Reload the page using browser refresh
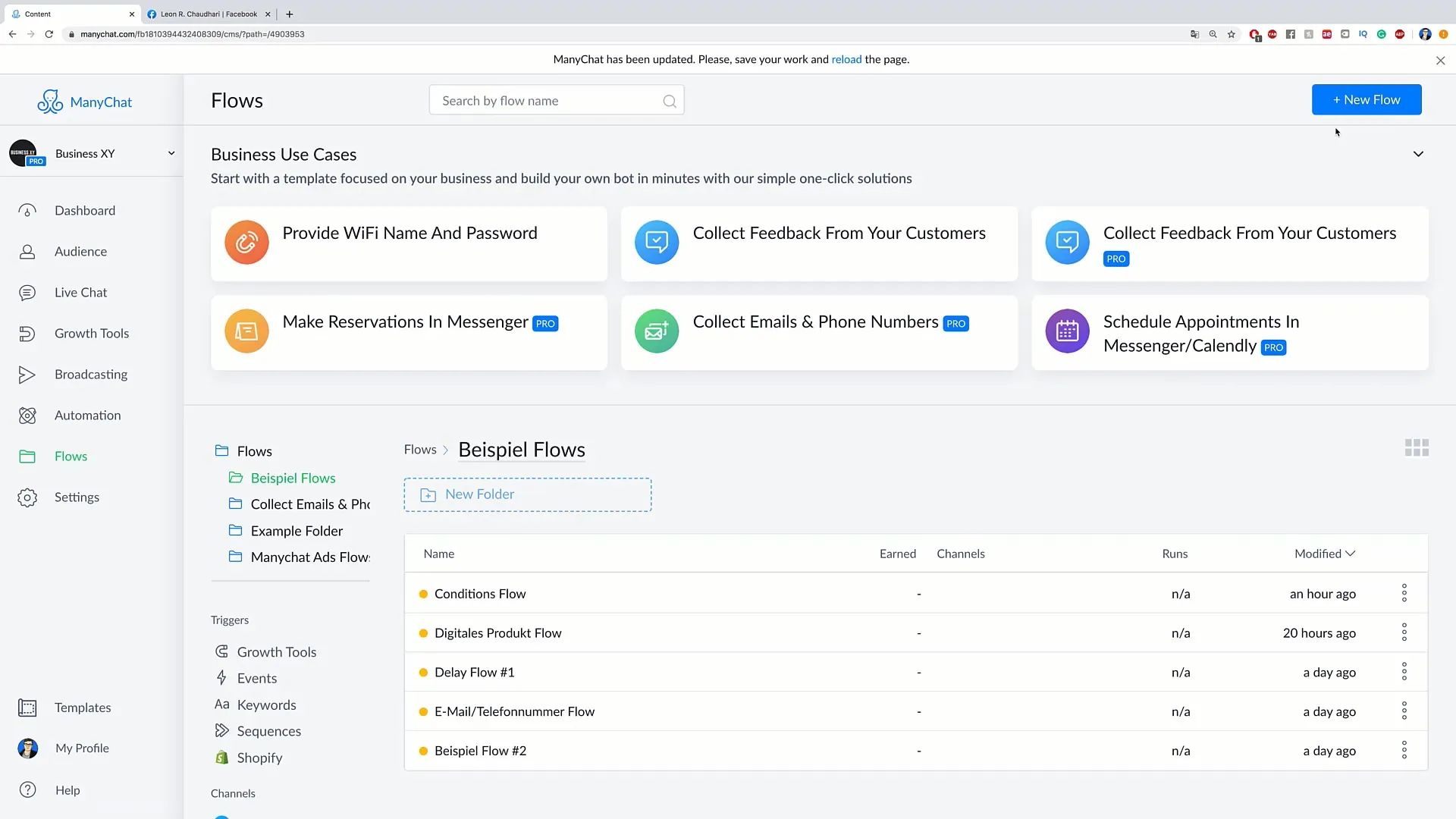1456x819 pixels. click(x=49, y=34)
